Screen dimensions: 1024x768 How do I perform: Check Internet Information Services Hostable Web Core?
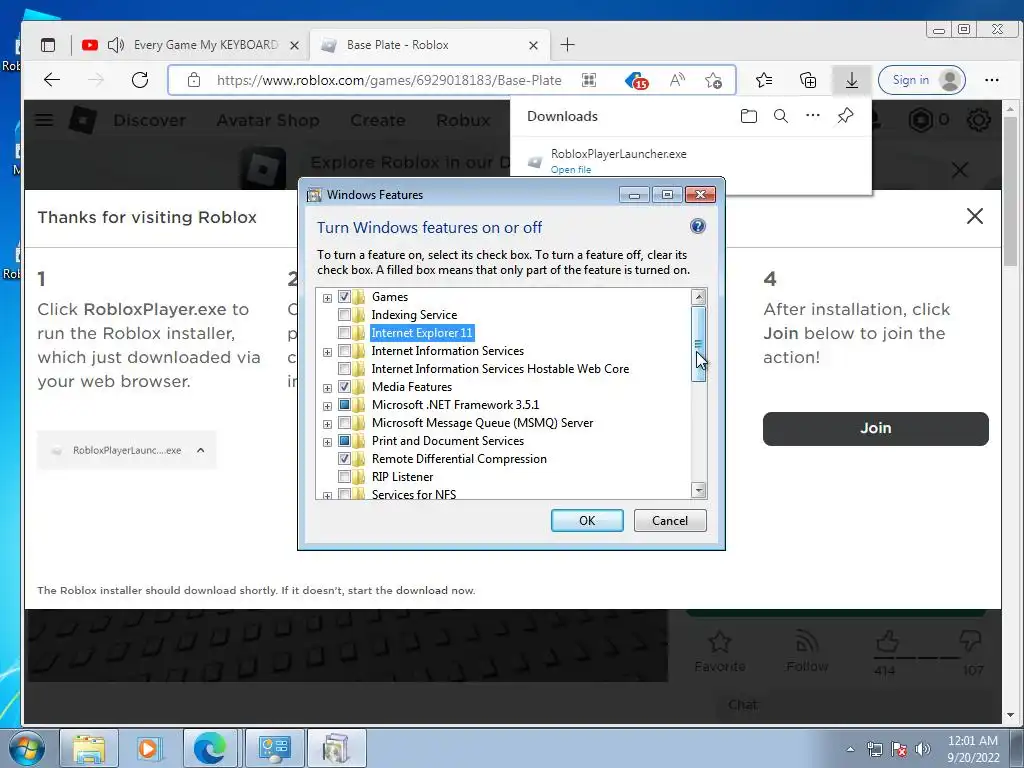pos(344,368)
